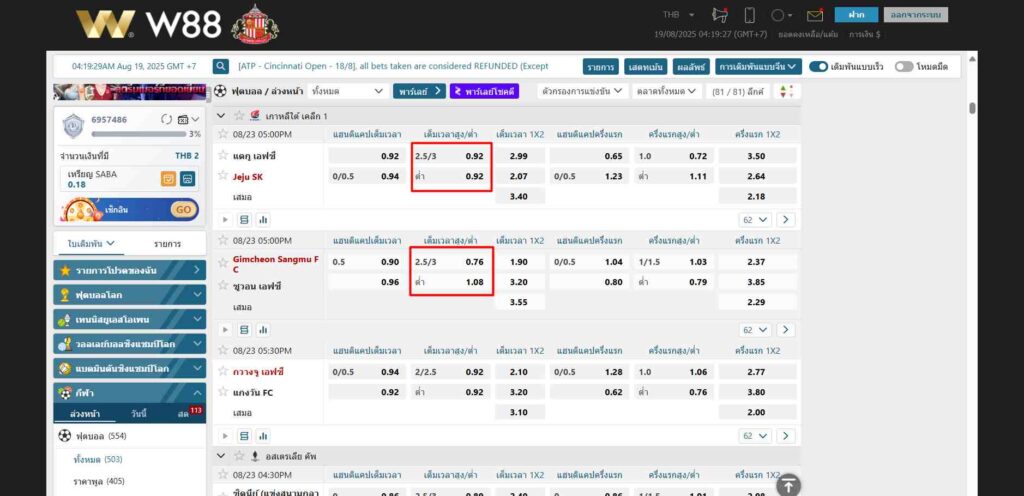
Task: Switch to the วันนี้ tab
Action: coord(138,414)
